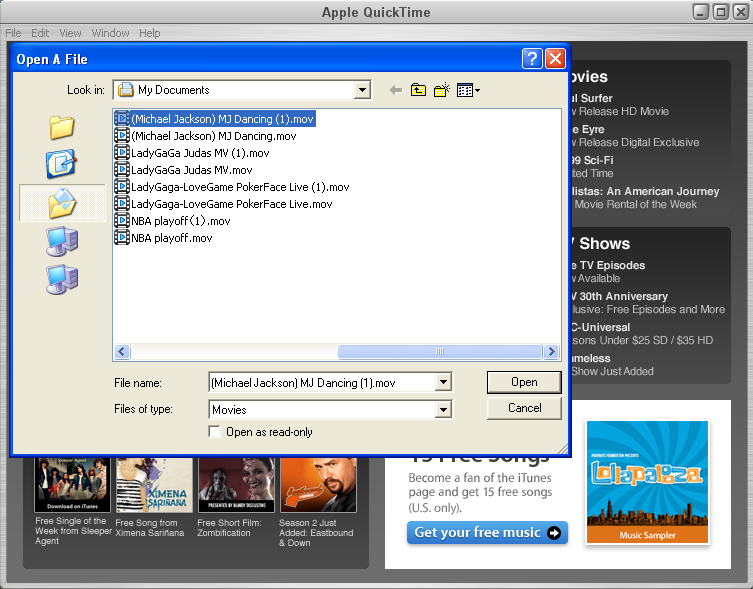Open the Edit menu
753x589 pixels.
40,33
